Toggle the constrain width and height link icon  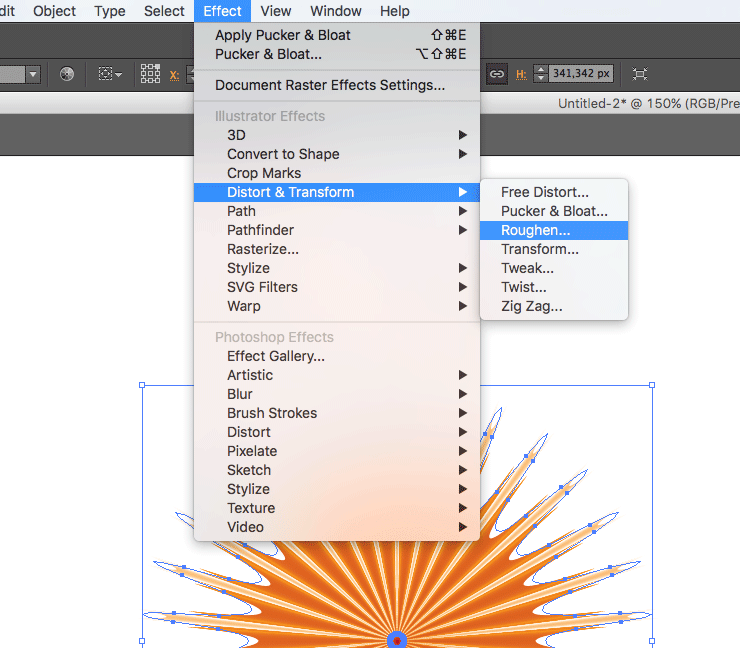[x=496, y=74]
